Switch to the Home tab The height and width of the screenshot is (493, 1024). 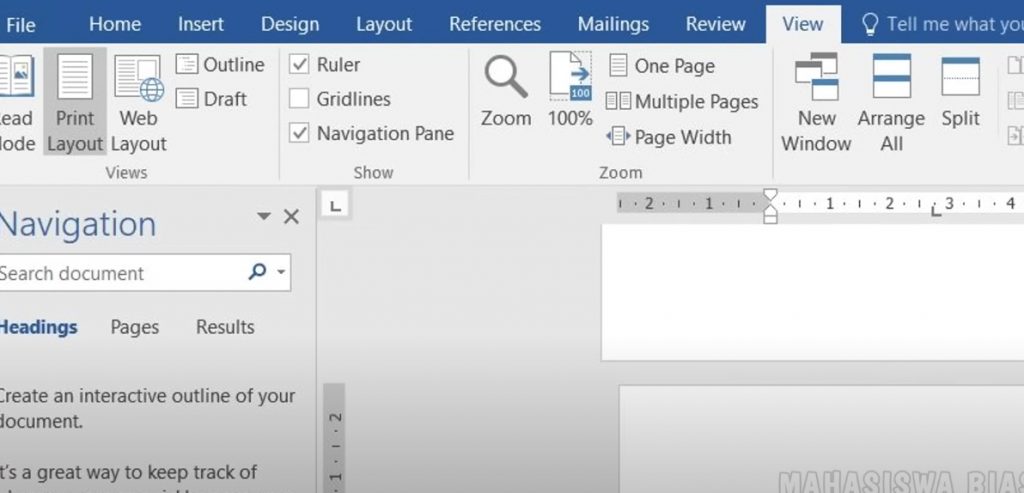pos(115,24)
